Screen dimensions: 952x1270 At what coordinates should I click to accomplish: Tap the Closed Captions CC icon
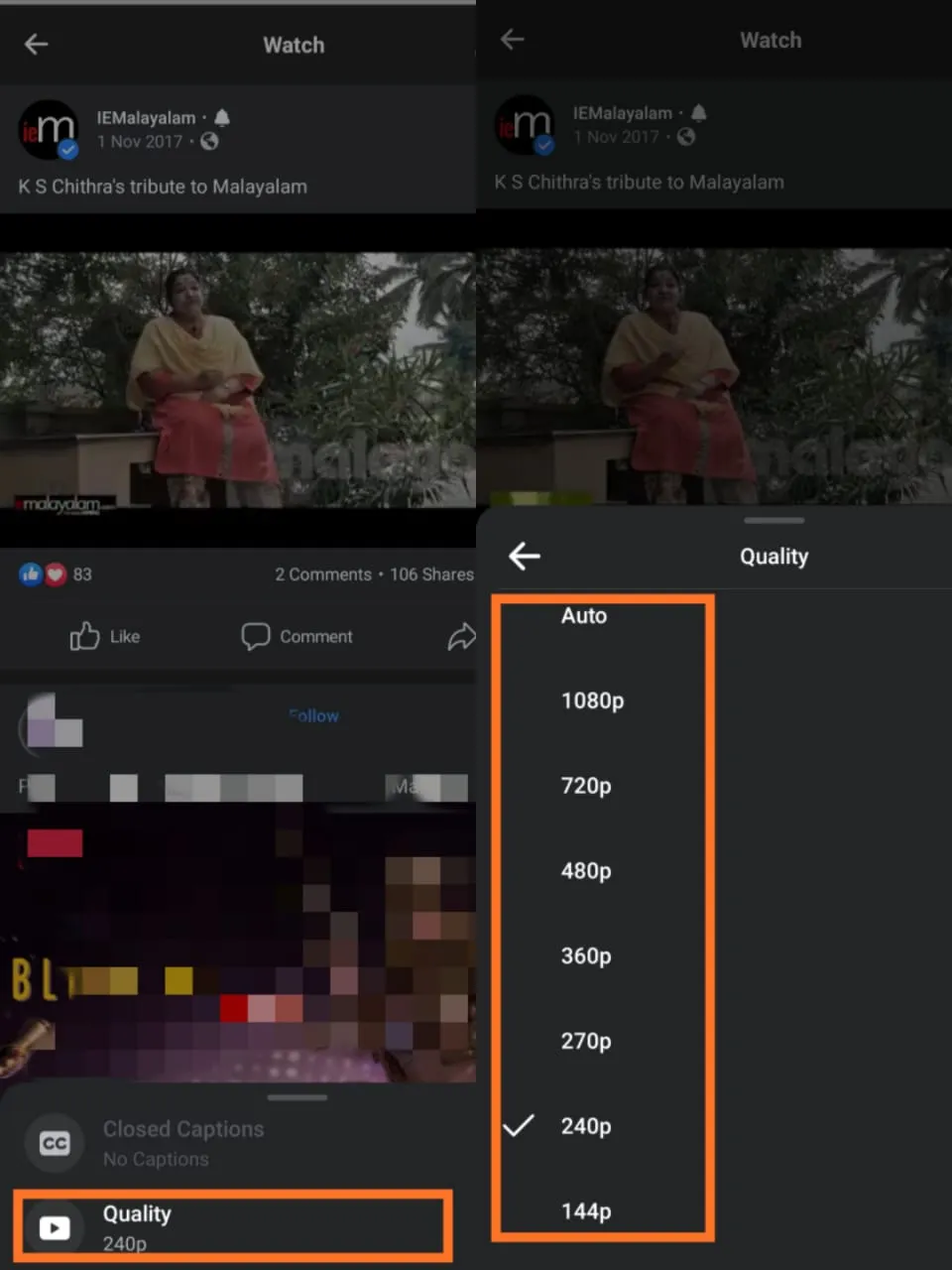(x=55, y=1143)
